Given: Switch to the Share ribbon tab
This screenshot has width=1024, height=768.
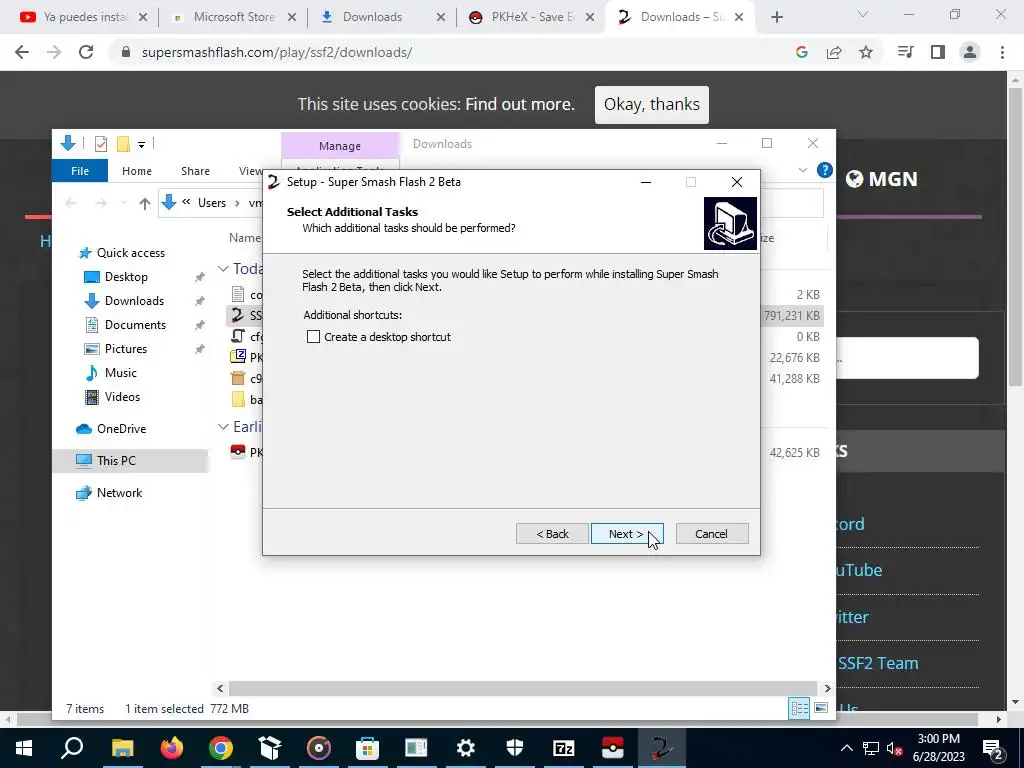Looking at the screenshot, I should coord(195,171).
